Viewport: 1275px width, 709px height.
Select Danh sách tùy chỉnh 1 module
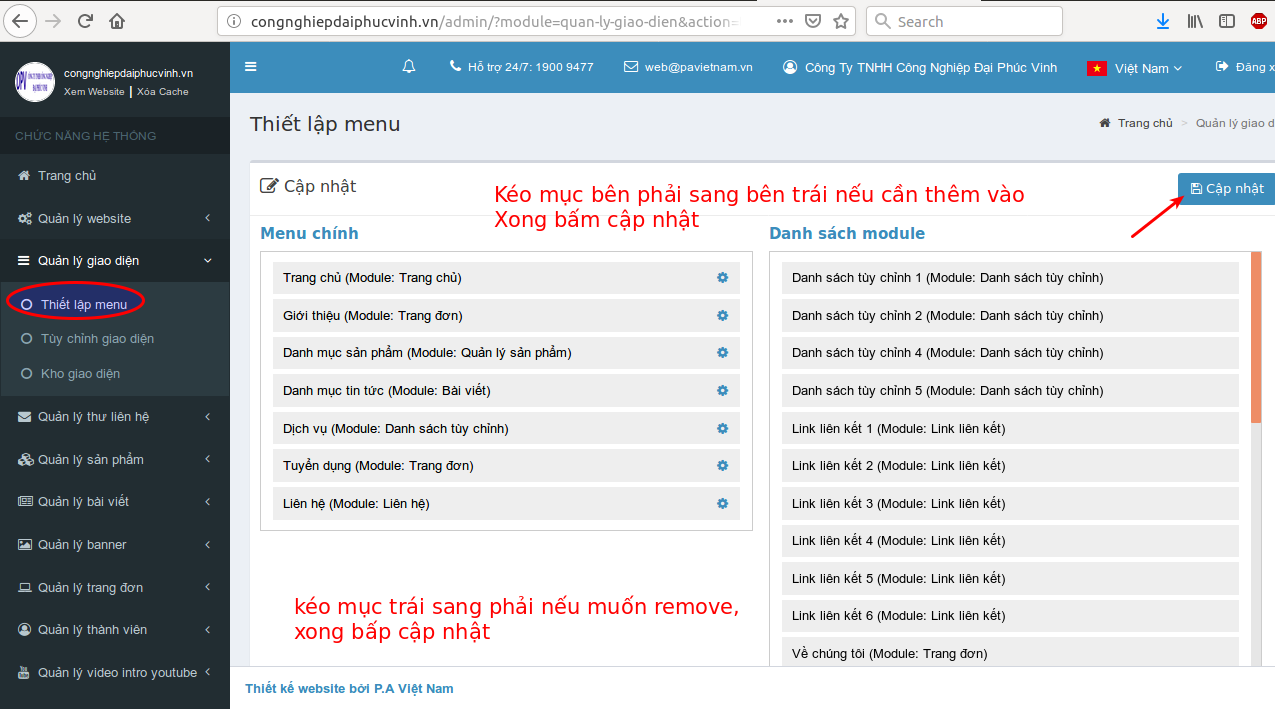click(1010, 278)
